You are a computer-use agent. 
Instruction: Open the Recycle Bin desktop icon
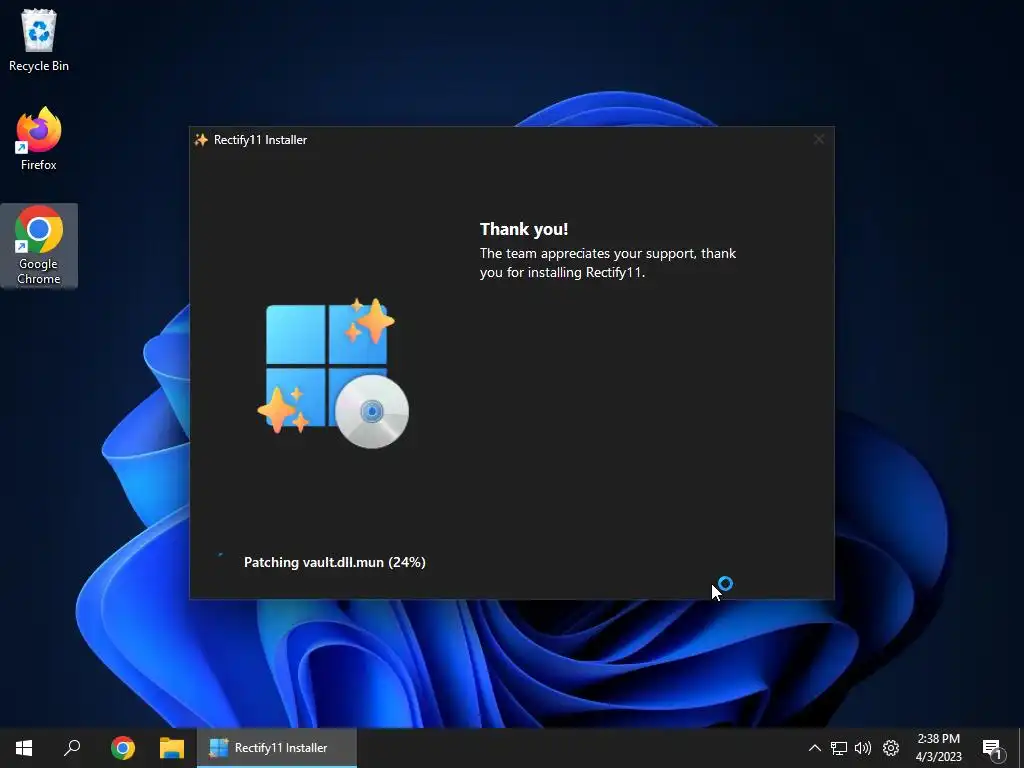[x=39, y=39]
